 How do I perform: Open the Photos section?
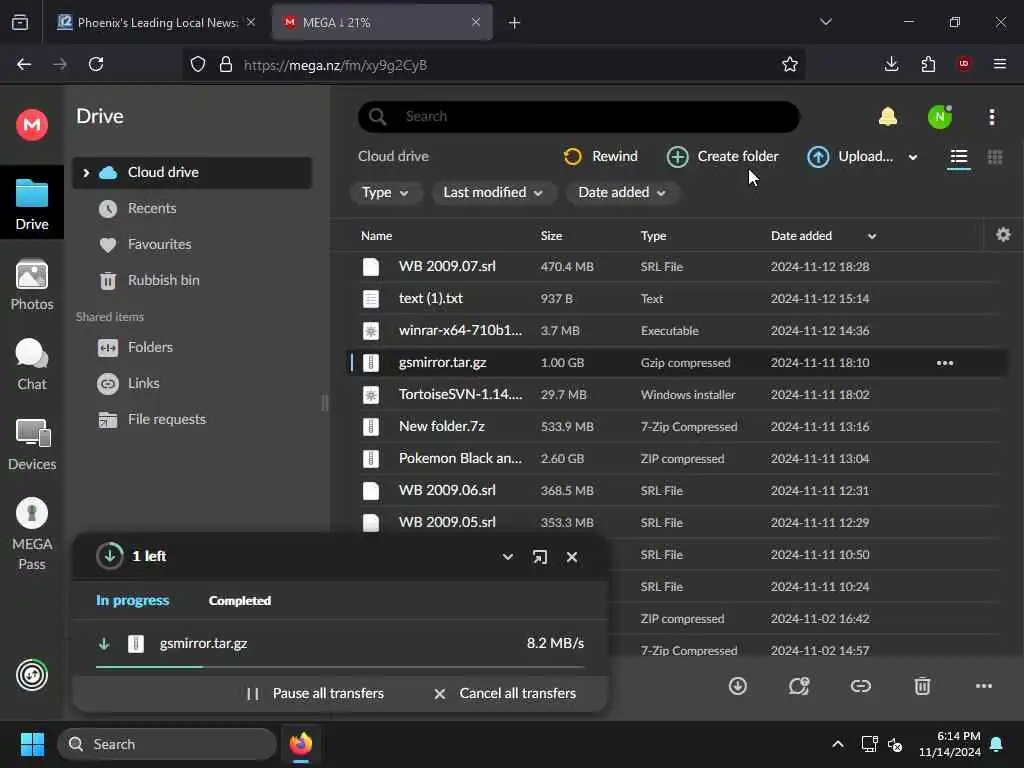pyautogui.click(x=31, y=285)
